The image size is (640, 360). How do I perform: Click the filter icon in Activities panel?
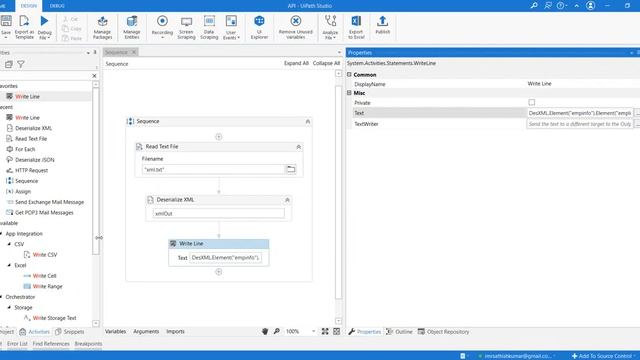[21, 64]
